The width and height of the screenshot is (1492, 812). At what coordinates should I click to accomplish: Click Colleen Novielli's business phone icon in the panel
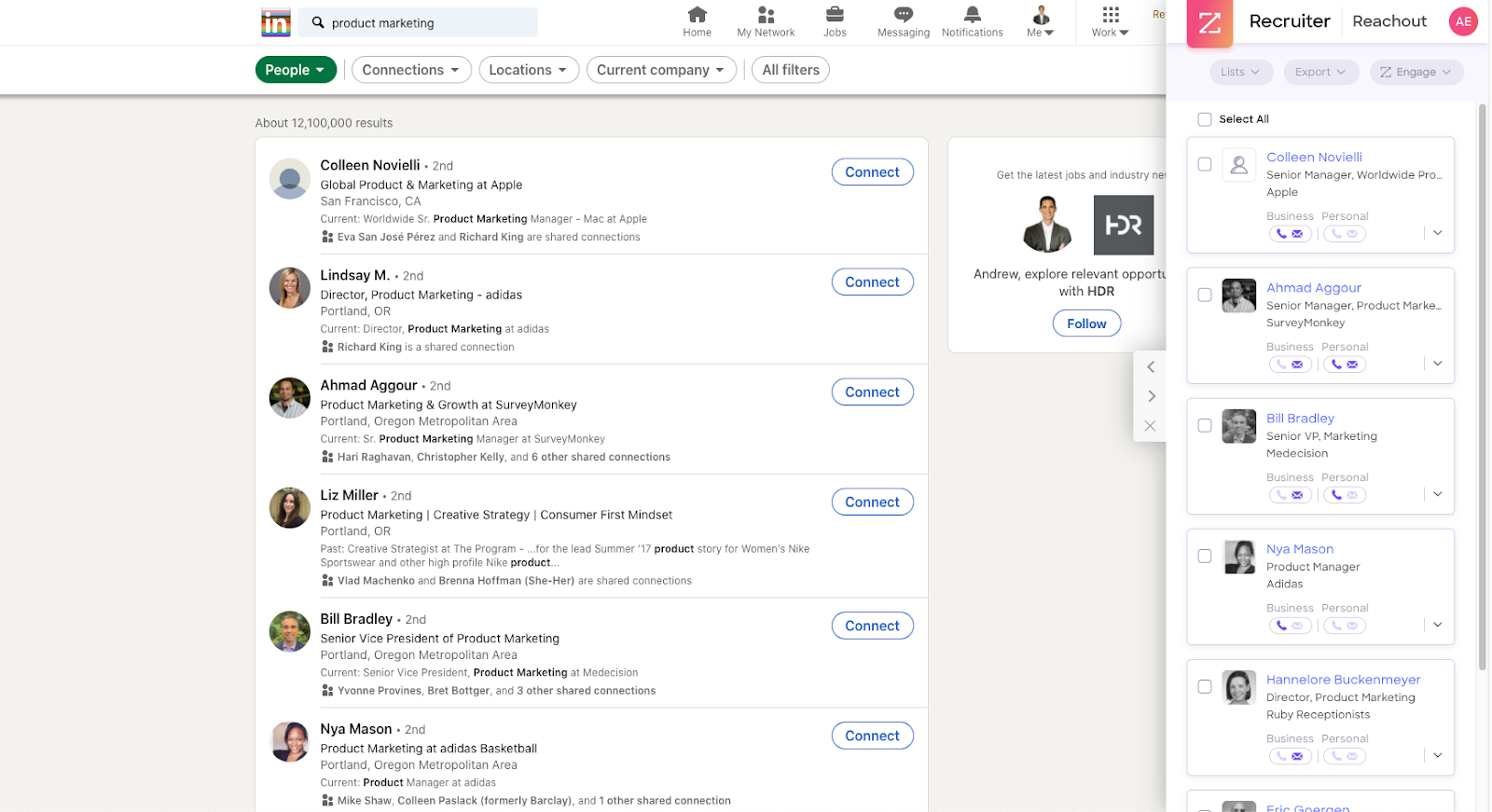coord(1282,234)
